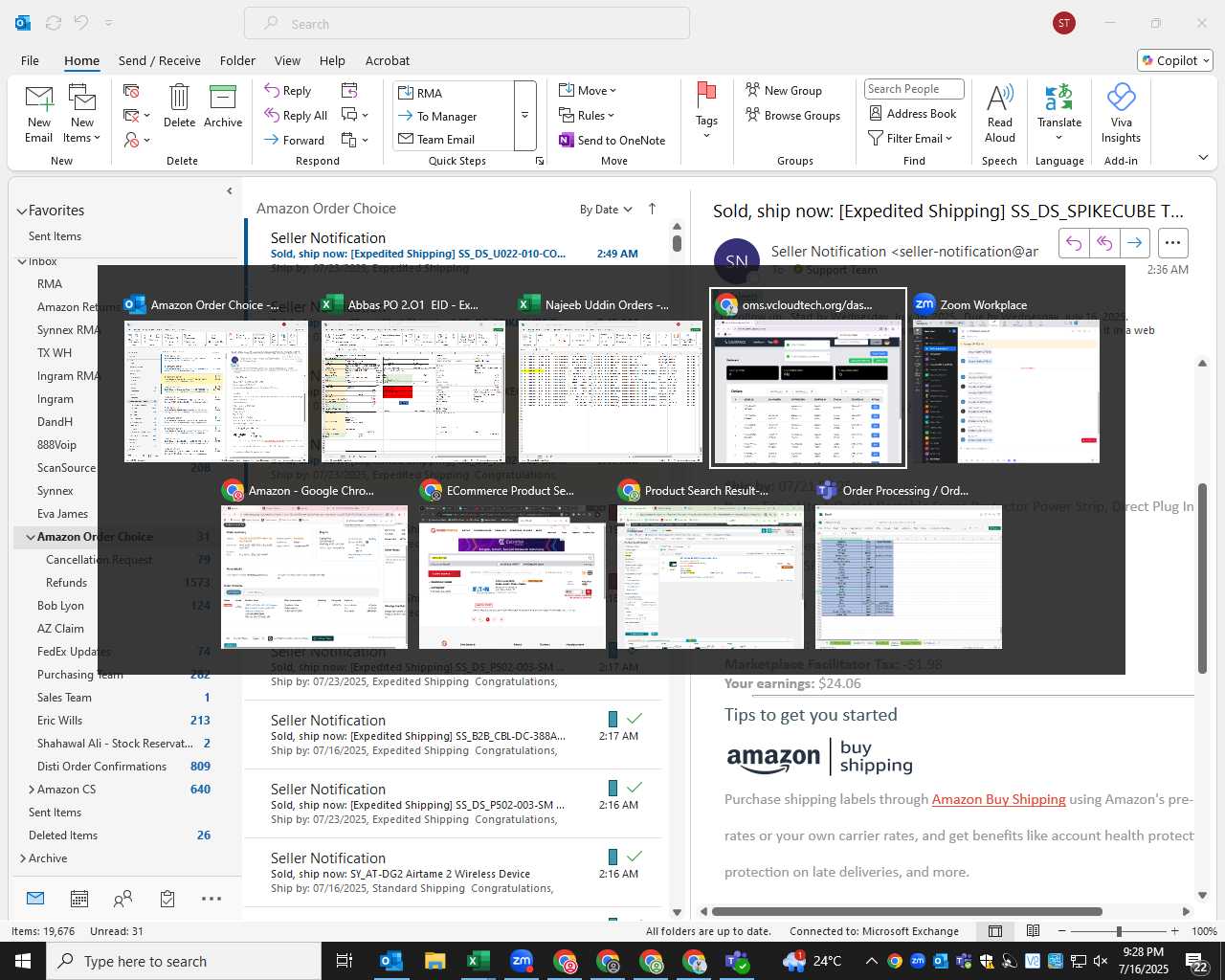Image resolution: width=1225 pixels, height=980 pixels.
Task: Switch to the Folder tab
Action: point(237,60)
